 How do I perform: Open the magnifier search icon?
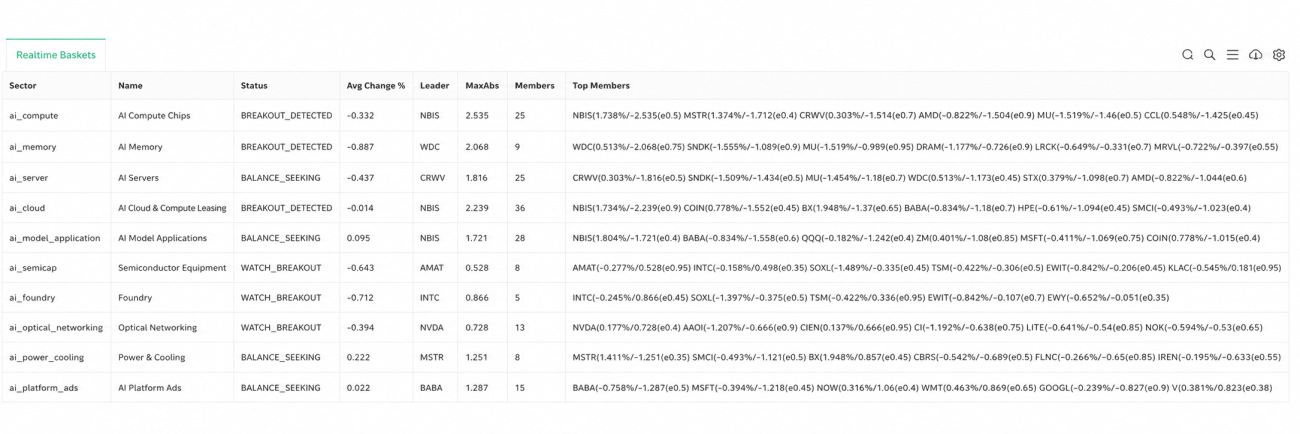(x=1210, y=55)
